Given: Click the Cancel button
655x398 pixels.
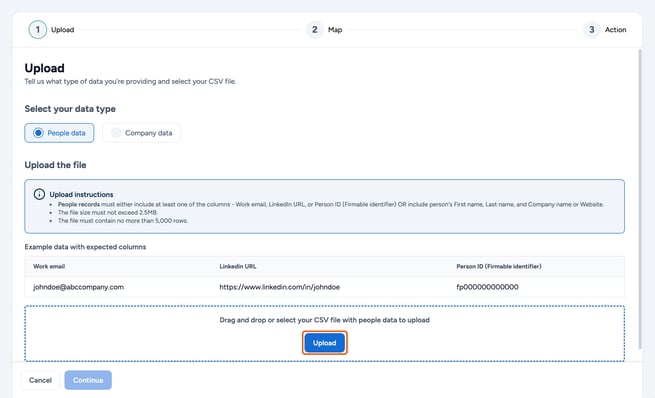Looking at the screenshot, I should pyautogui.click(x=41, y=380).
